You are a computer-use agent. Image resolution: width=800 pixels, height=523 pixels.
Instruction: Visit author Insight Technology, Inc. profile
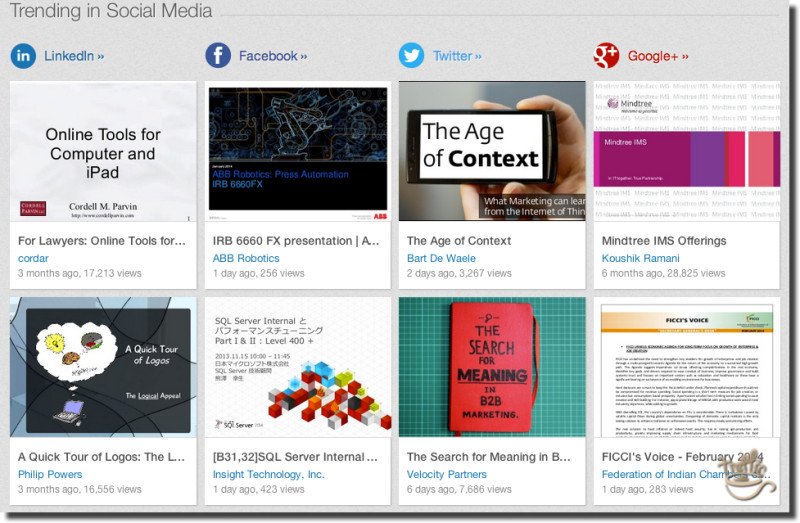tap(268, 474)
